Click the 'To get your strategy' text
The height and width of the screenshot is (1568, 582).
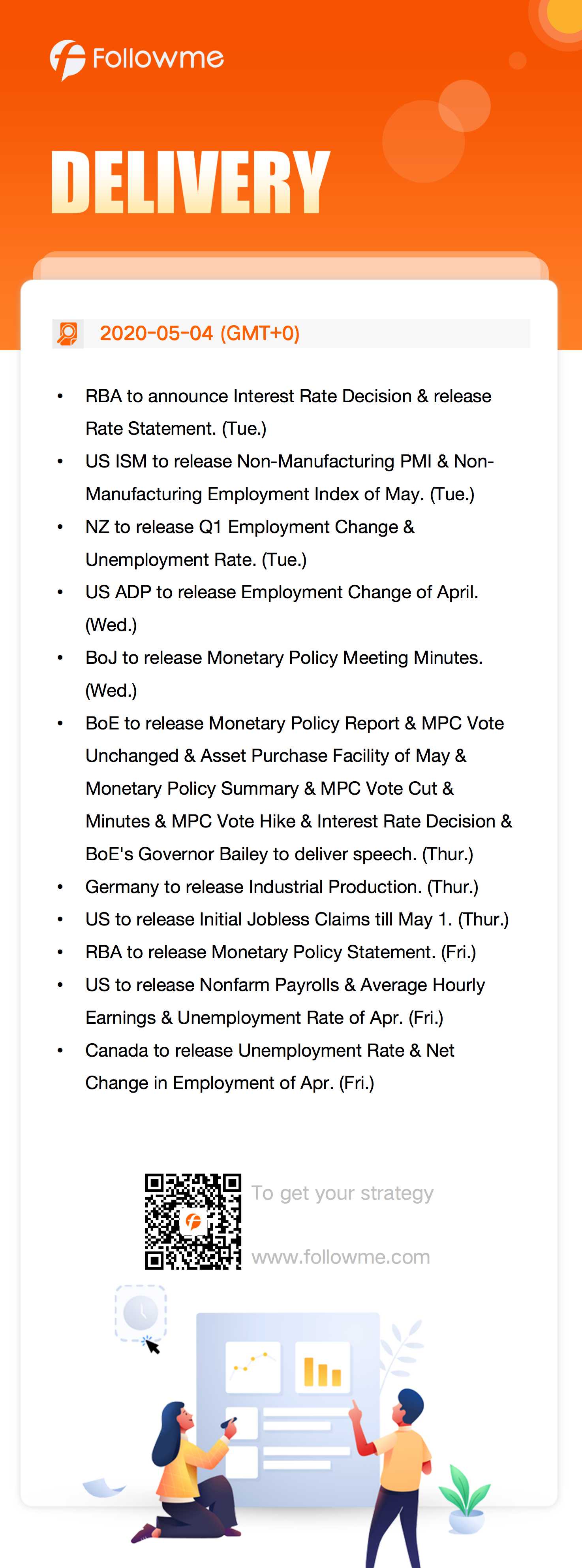pos(342,1193)
